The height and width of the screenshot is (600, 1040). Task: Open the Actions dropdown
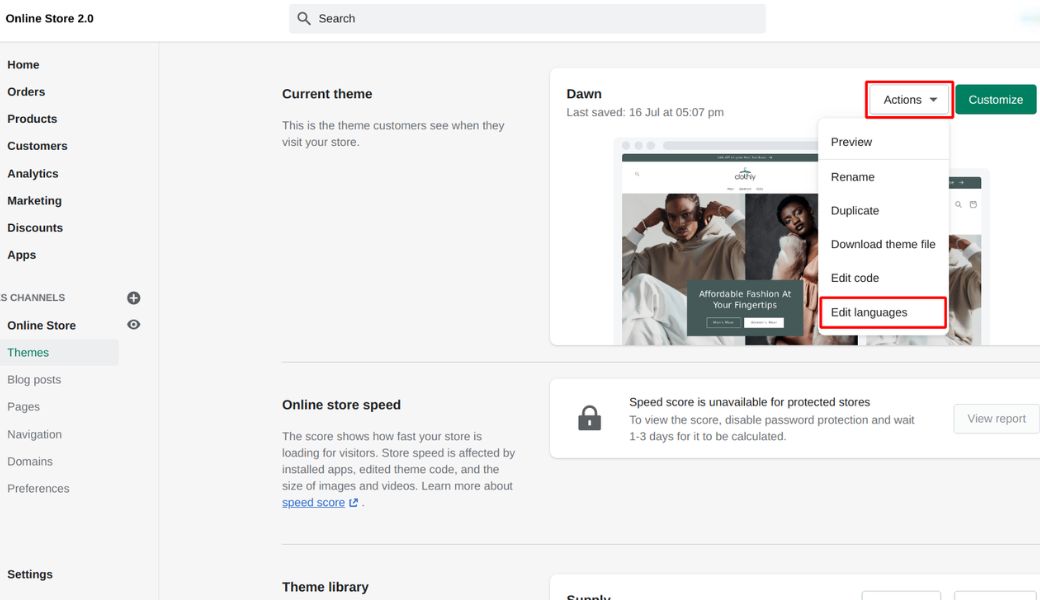[x=909, y=99]
